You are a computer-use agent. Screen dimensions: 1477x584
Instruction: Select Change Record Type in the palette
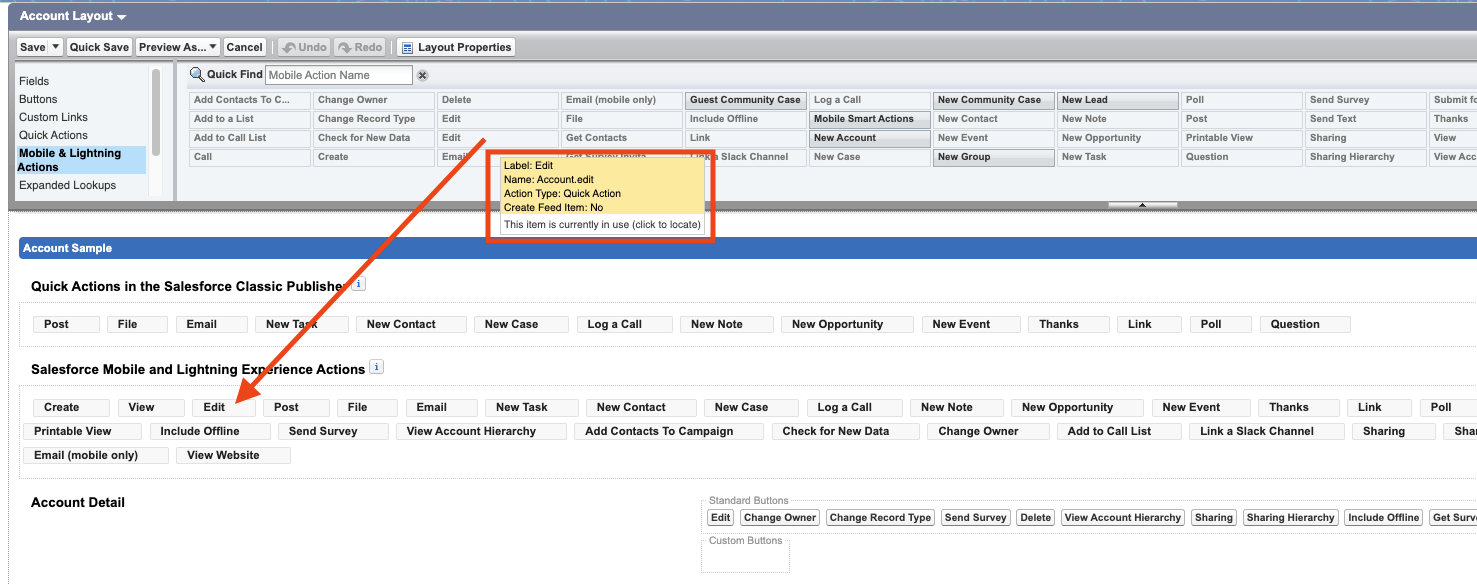(374, 119)
